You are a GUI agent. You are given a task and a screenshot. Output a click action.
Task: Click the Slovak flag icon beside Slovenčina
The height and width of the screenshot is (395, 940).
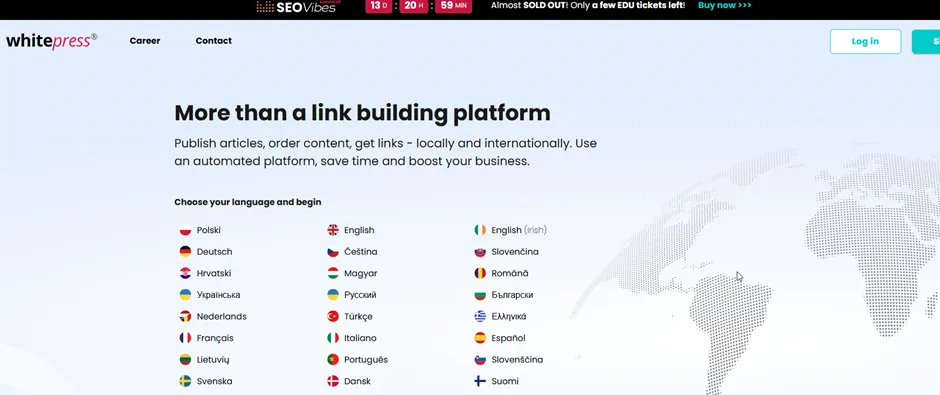pyautogui.click(x=480, y=252)
